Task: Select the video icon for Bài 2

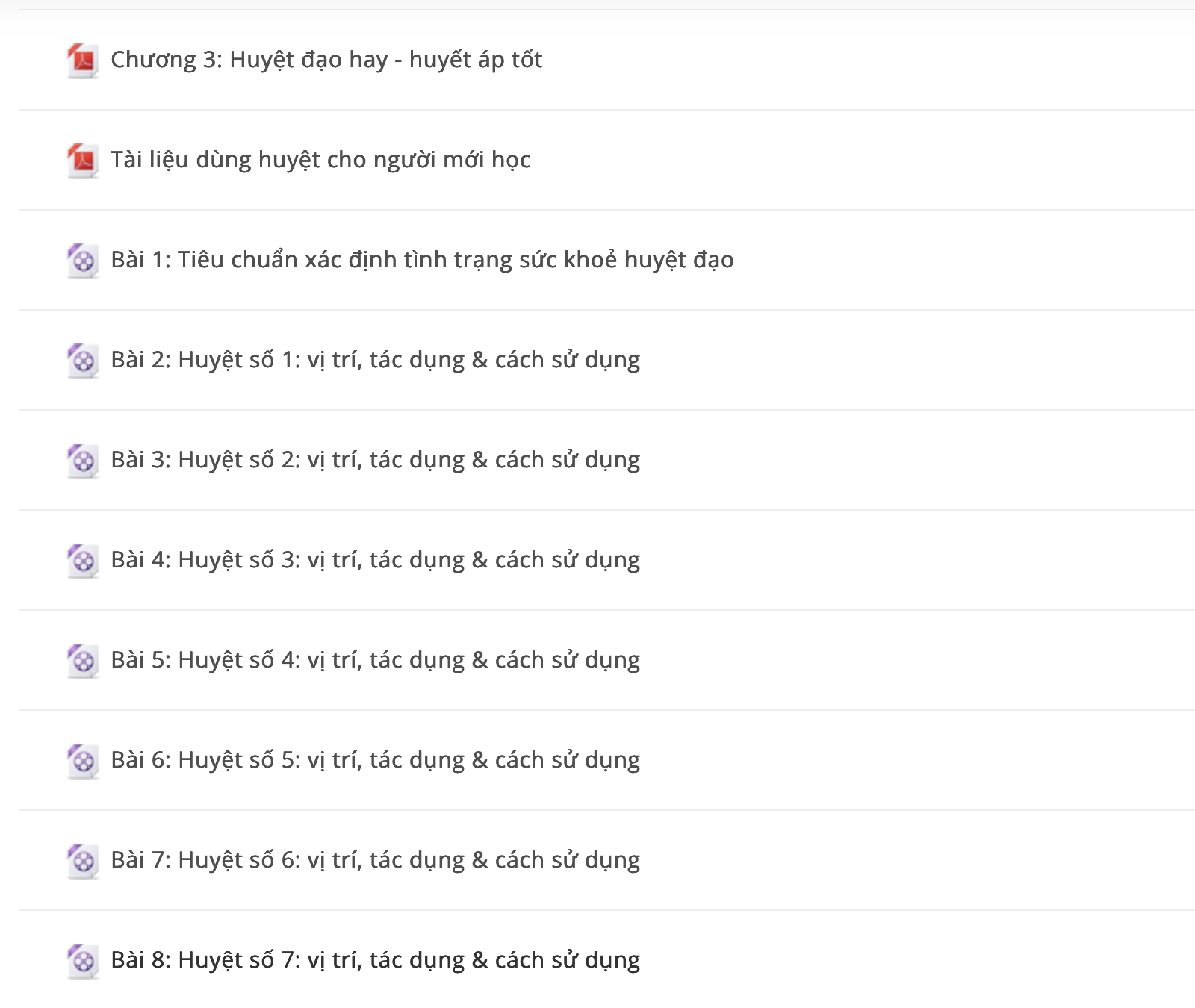Action: (83, 361)
